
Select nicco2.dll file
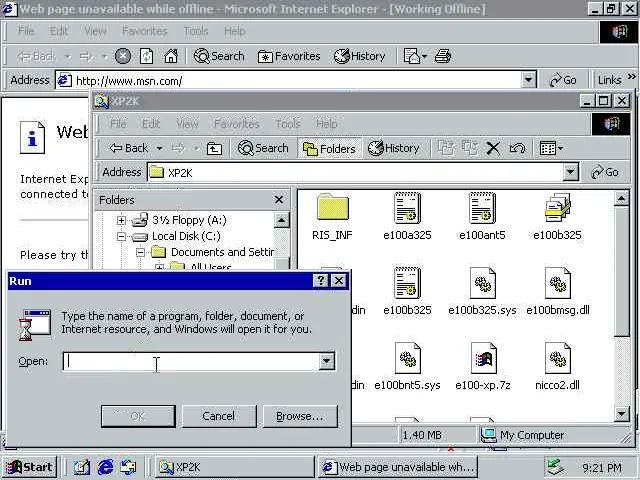click(x=557, y=367)
